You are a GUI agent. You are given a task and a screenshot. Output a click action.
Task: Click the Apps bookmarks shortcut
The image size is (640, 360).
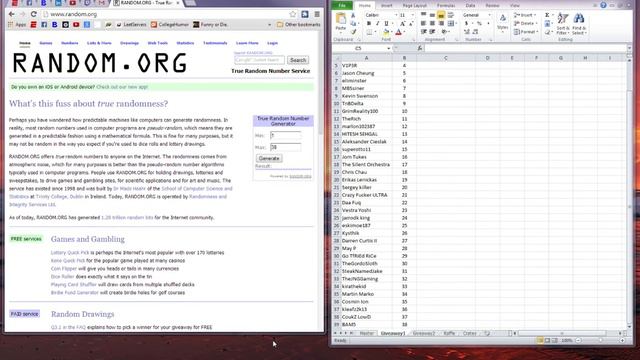click(17, 25)
